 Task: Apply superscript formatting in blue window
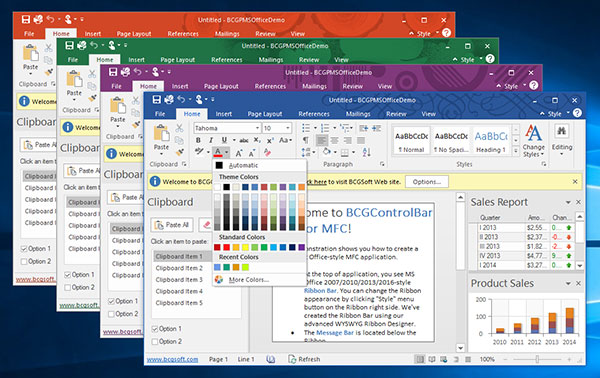pyautogui.click(x=270, y=140)
